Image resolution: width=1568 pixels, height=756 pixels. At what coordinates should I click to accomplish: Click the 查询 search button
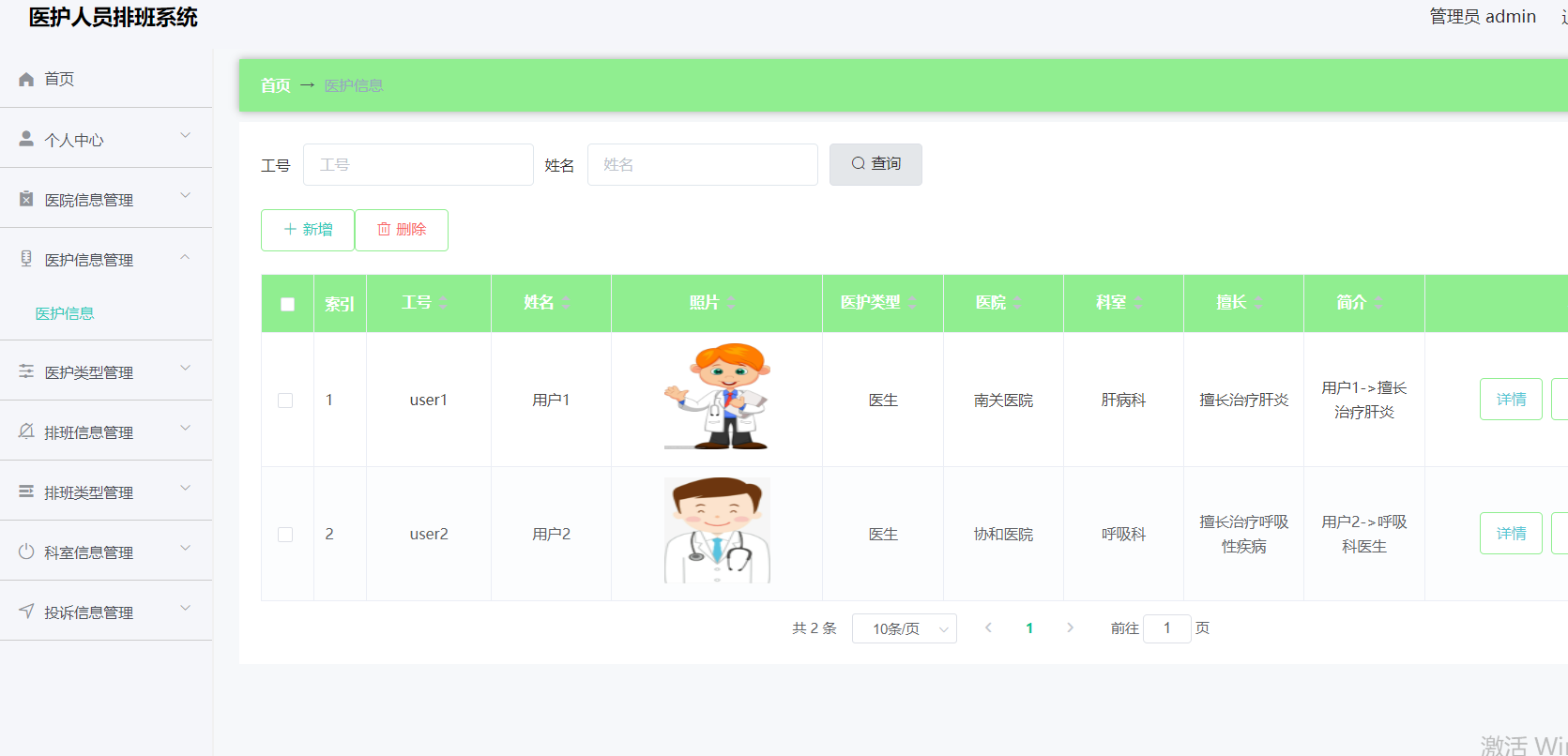pos(875,164)
